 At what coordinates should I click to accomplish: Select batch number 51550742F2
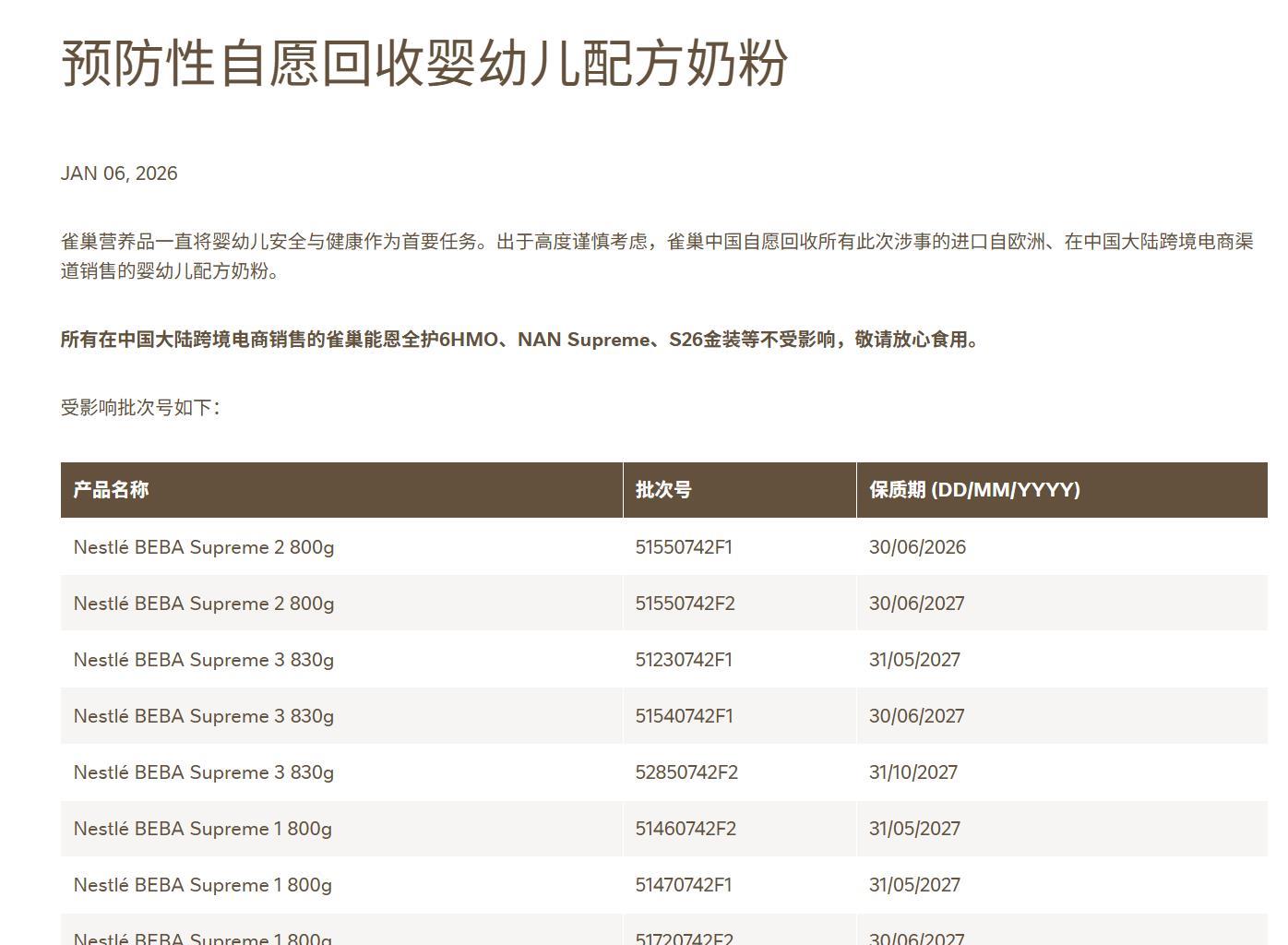point(686,603)
